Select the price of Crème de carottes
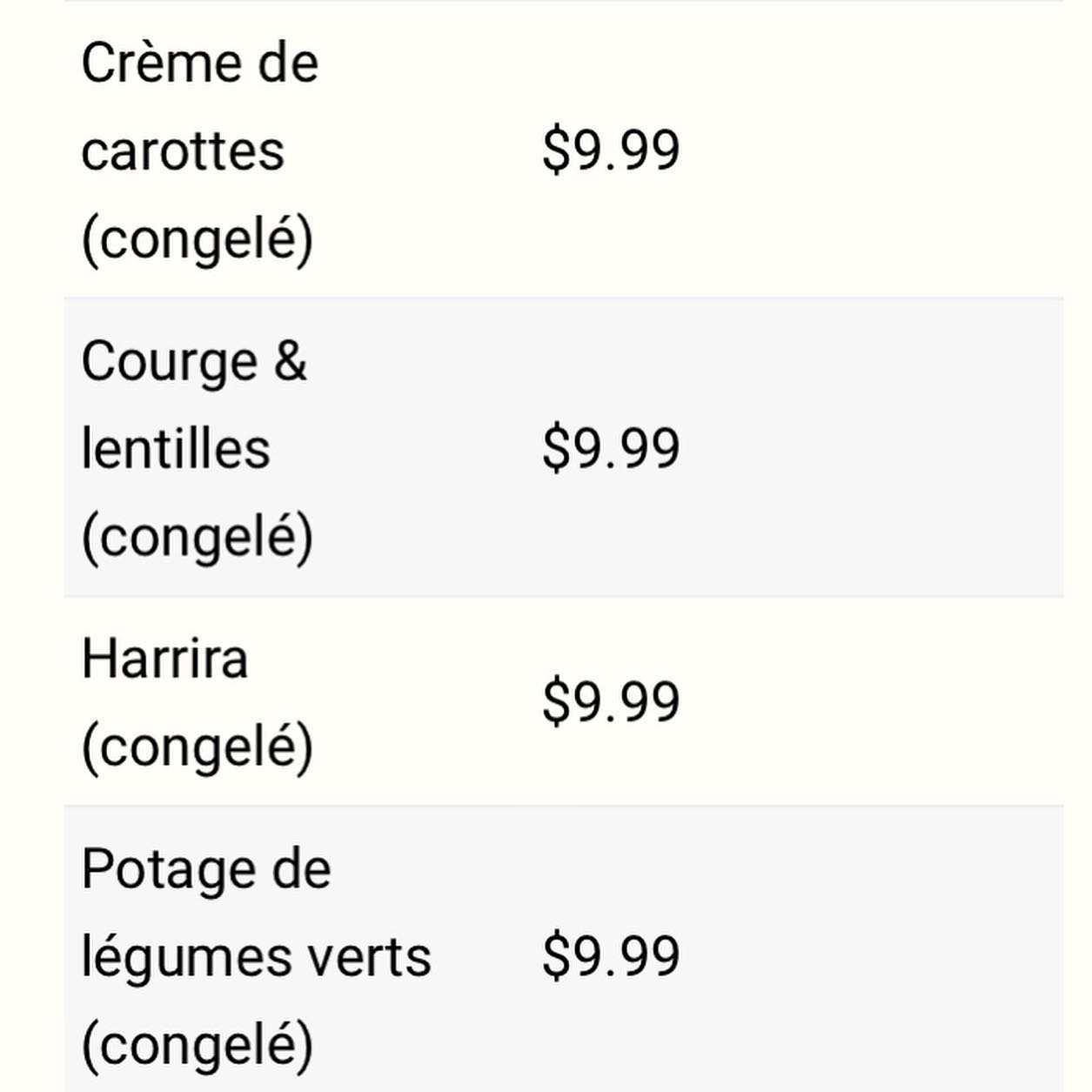 610,151
